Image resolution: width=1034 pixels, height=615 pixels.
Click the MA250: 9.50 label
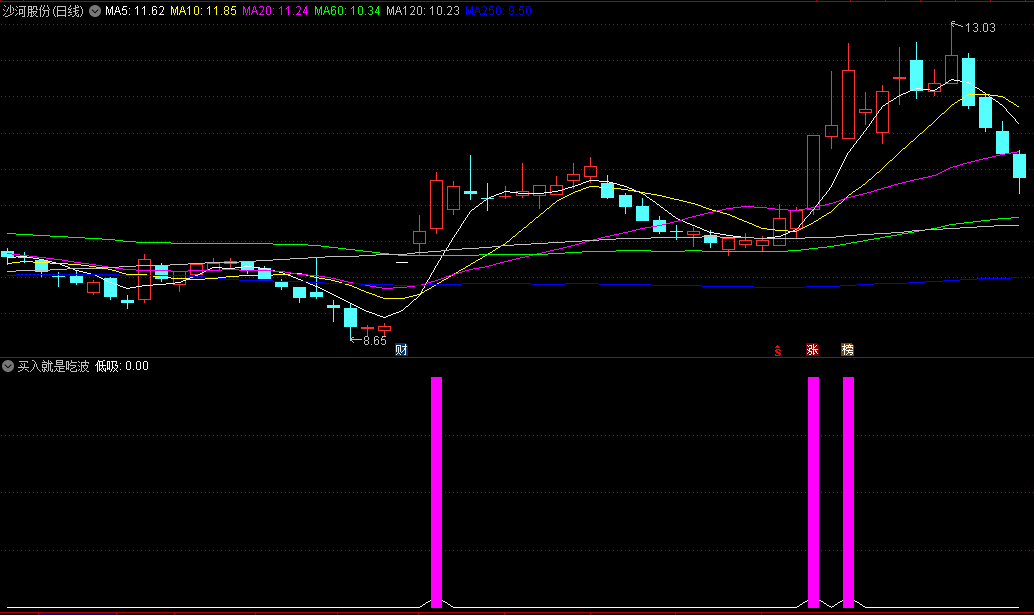(x=498, y=11)
